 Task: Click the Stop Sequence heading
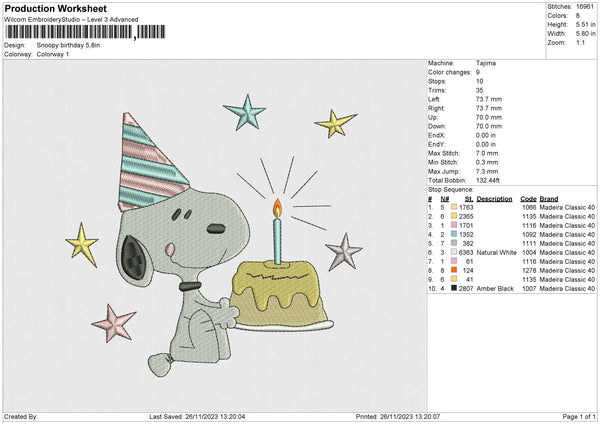451,190
